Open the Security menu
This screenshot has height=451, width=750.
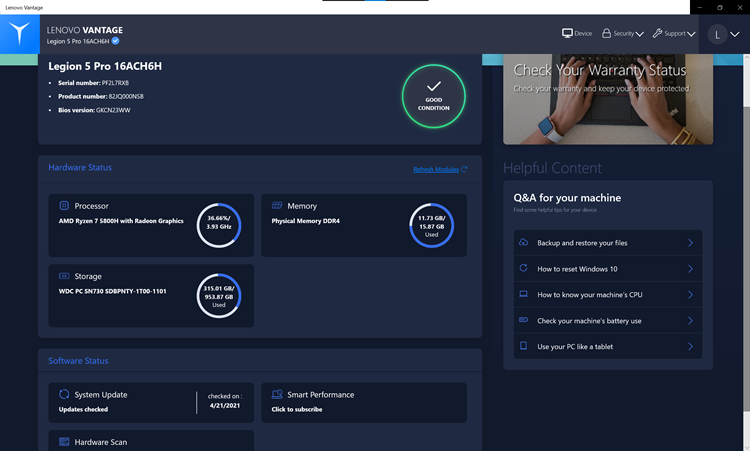[623, 33]
